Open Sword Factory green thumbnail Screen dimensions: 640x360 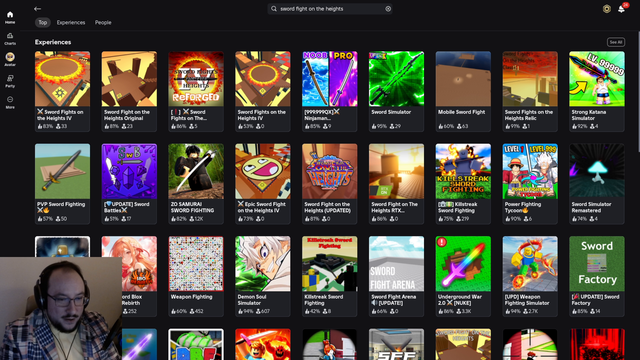pos(597,264)
